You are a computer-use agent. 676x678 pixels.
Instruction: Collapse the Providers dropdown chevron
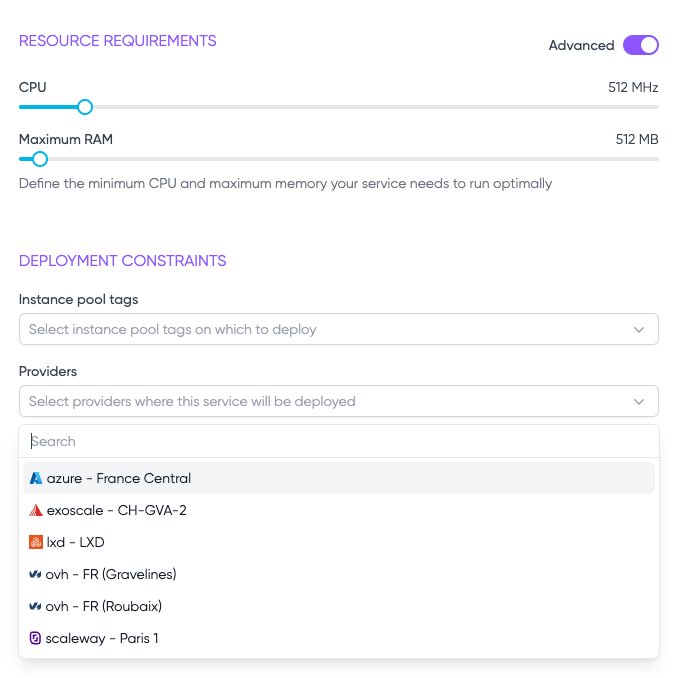[639, 402]
